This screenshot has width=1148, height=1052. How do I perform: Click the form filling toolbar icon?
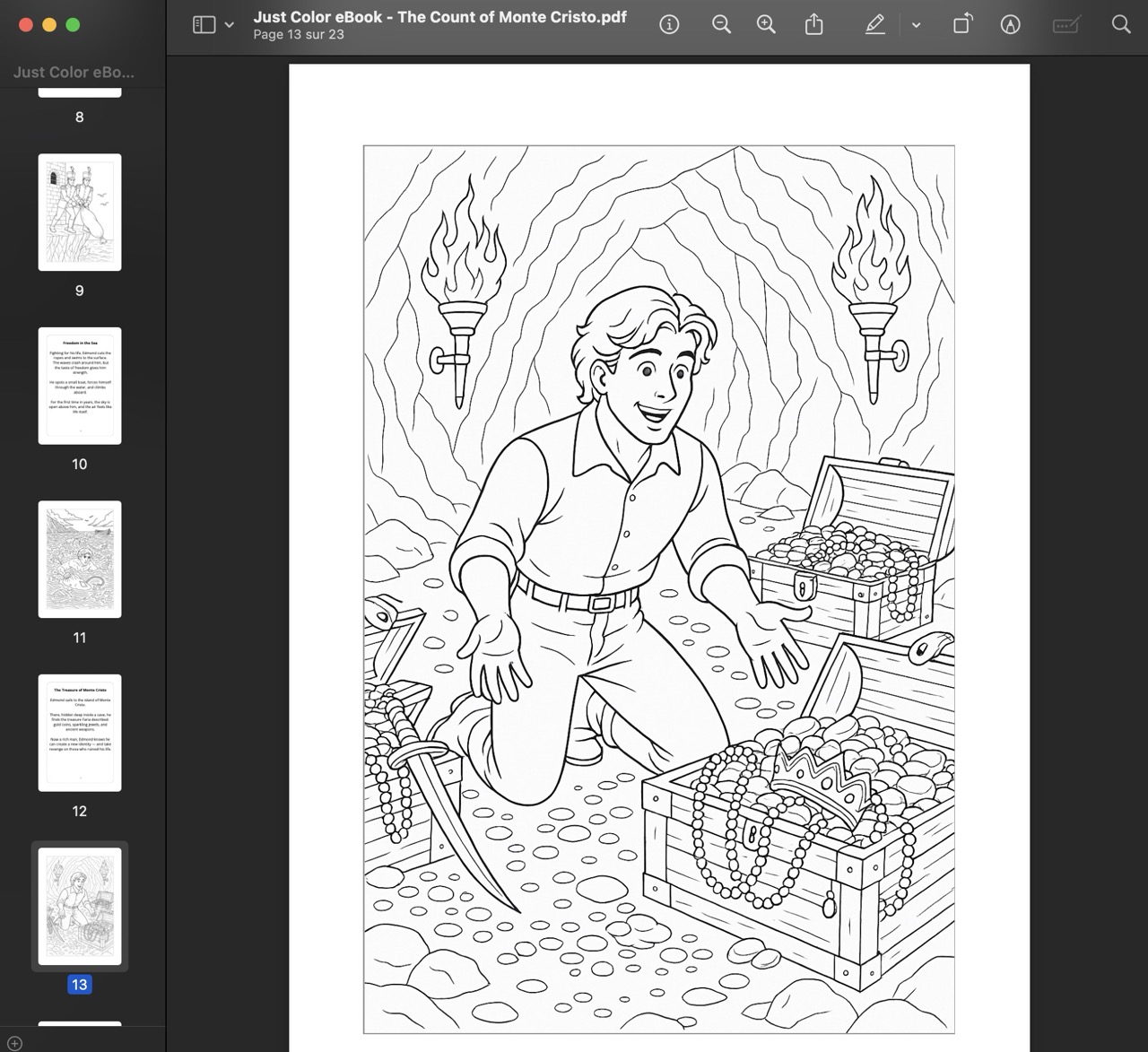pos(1065,25)
